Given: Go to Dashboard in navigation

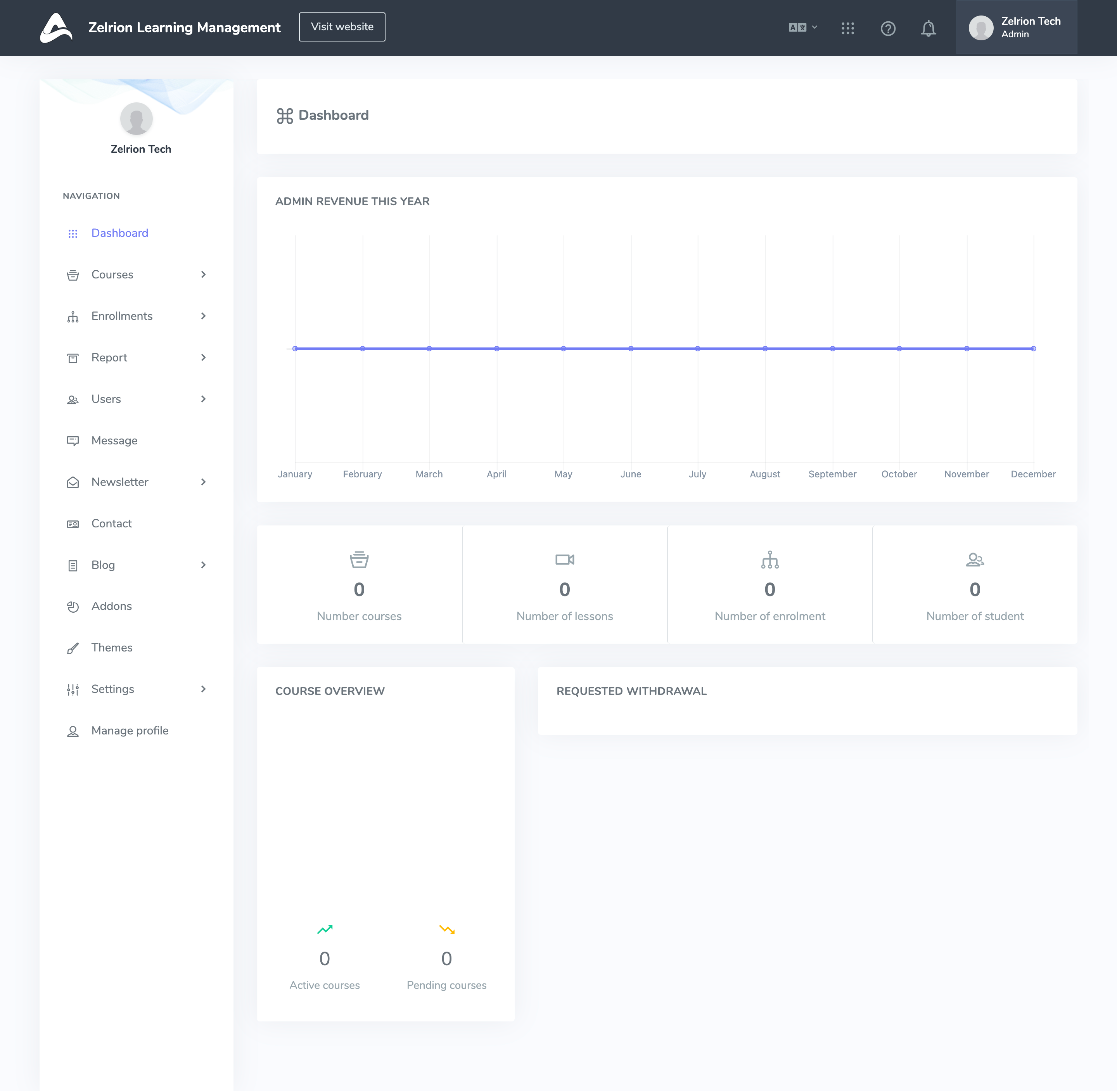Looking at the screenshot, I should pyautogui.click(x=119, y=233).
